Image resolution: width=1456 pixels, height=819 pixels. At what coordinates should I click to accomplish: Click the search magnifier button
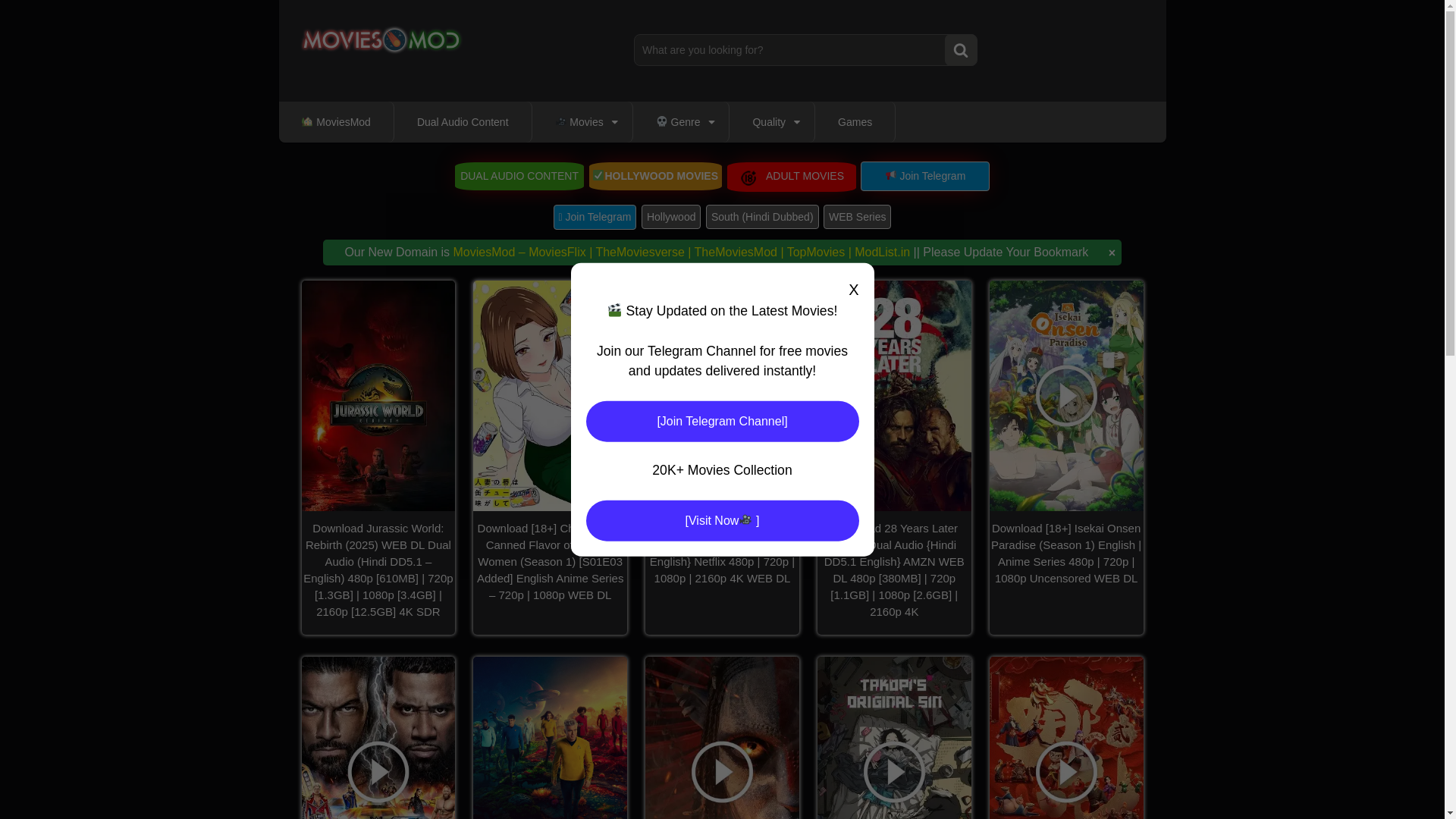[960, 50]
